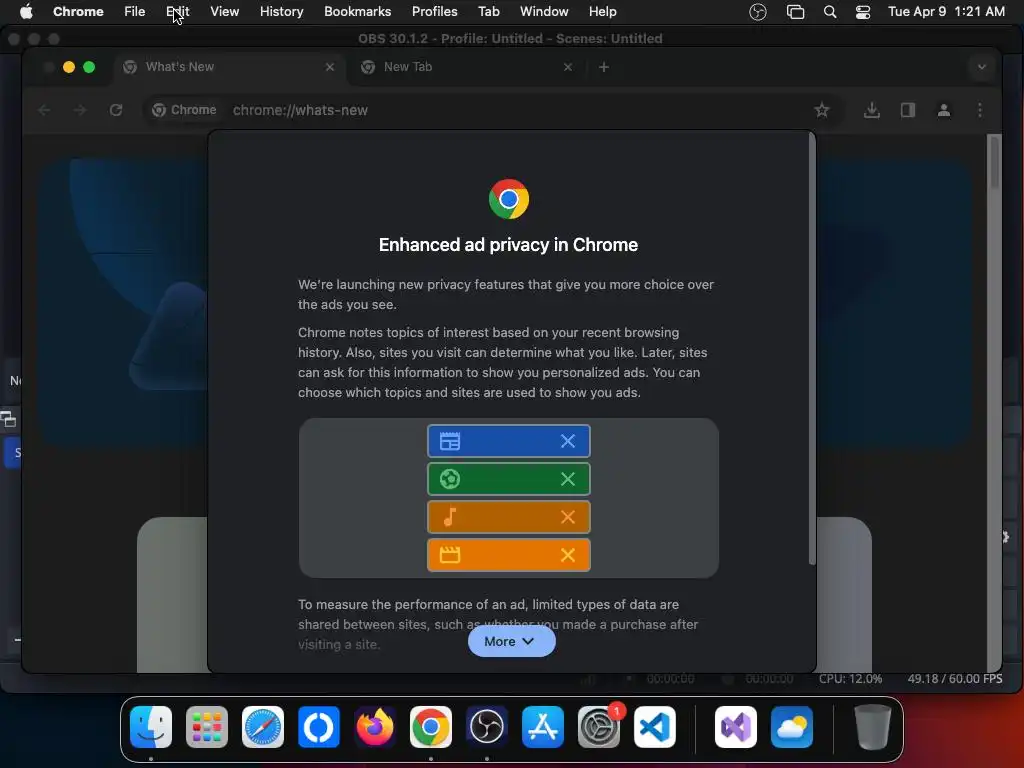Open System Settings in the Dock
Image resolution: width=1024 pixels, height=768 pixels.
coord(599,727)
